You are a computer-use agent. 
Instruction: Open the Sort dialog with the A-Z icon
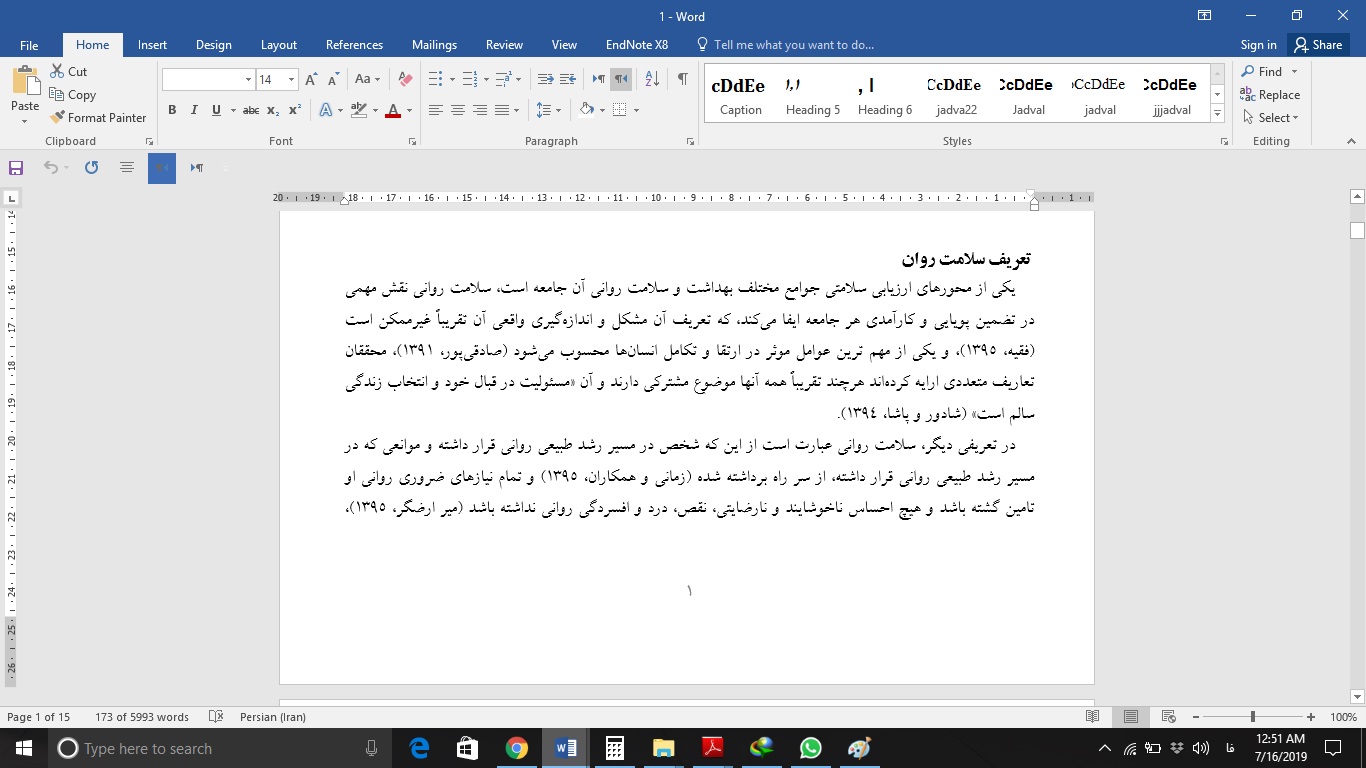pos(651,78)
